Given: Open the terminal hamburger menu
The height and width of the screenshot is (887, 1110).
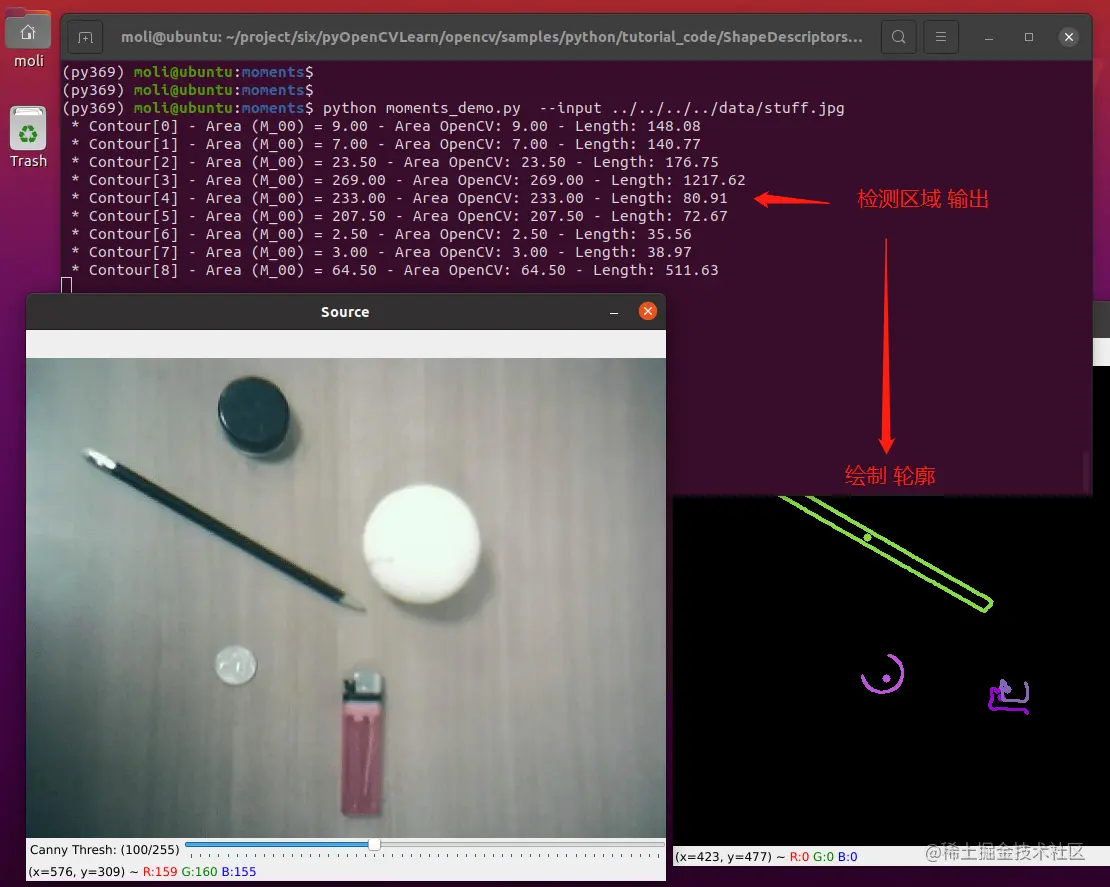Looking at the screenshot, I should point(941,37).
